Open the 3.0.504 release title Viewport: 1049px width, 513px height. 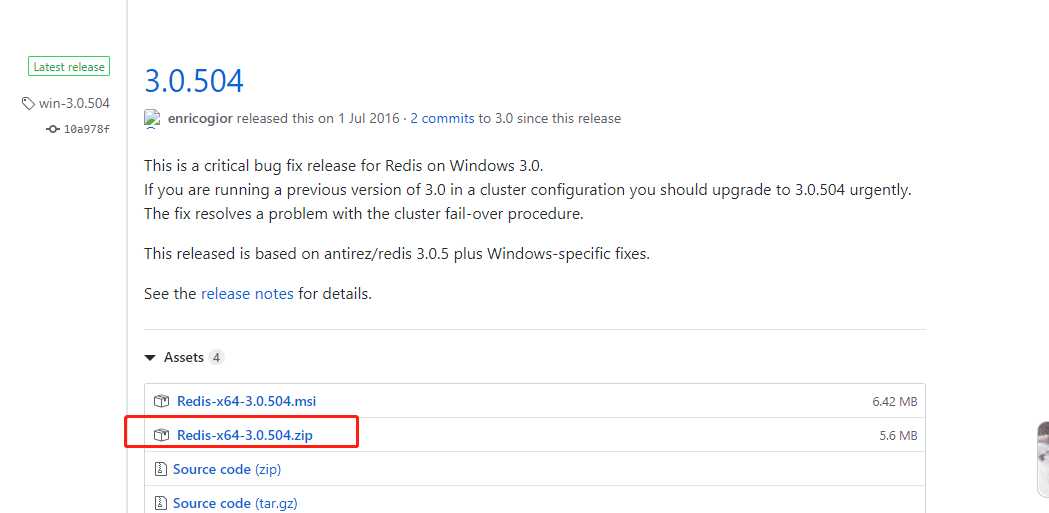194,80
